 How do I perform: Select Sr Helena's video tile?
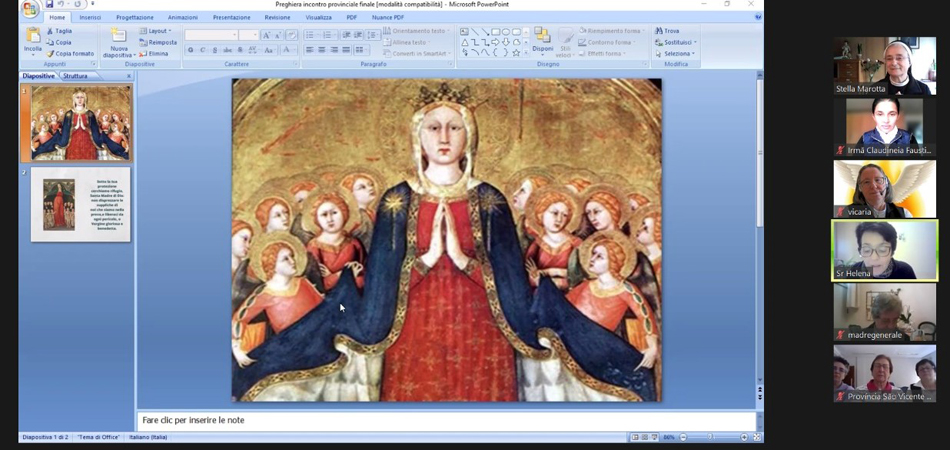click(885, 250)
